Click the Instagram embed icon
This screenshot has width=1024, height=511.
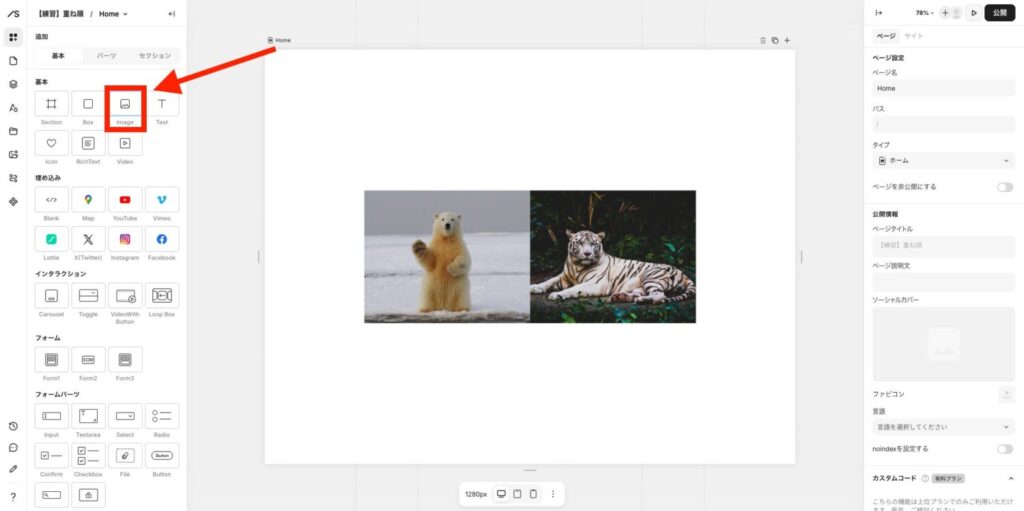pos(125,240)
